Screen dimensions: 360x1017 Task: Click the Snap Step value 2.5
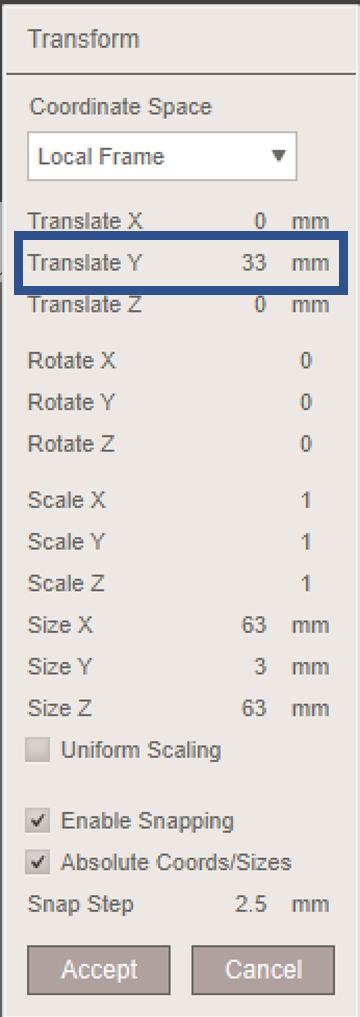click(x=251, y=904)
